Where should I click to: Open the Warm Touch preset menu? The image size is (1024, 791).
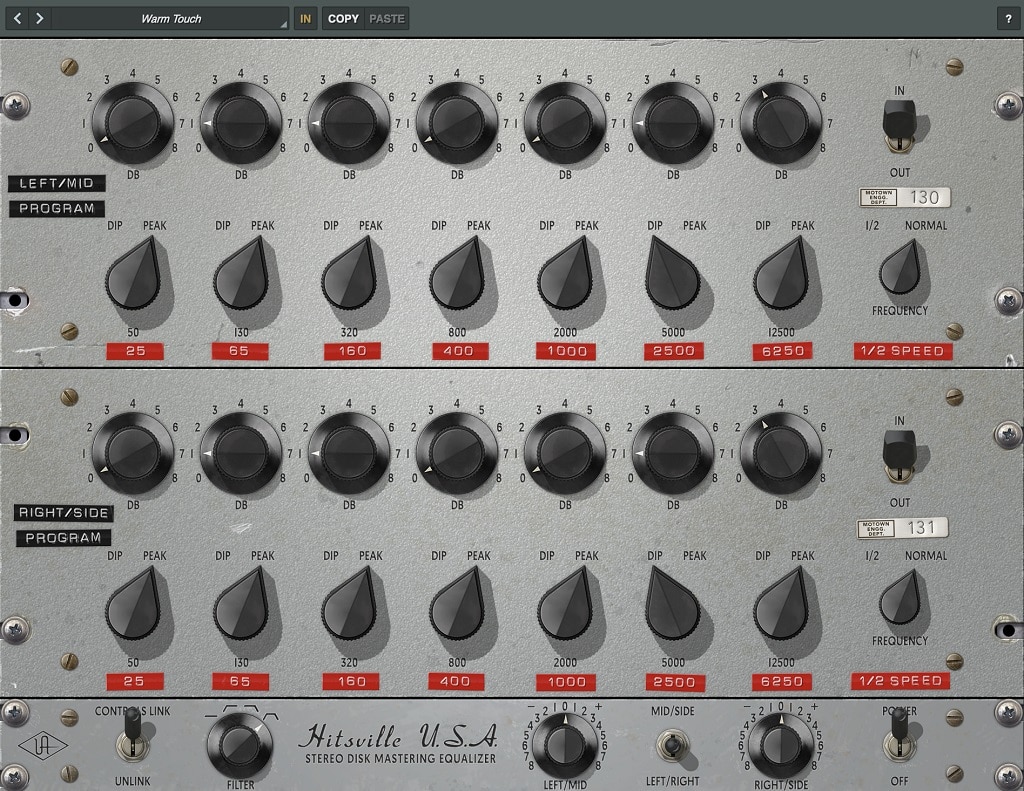(x=170, y=18)
